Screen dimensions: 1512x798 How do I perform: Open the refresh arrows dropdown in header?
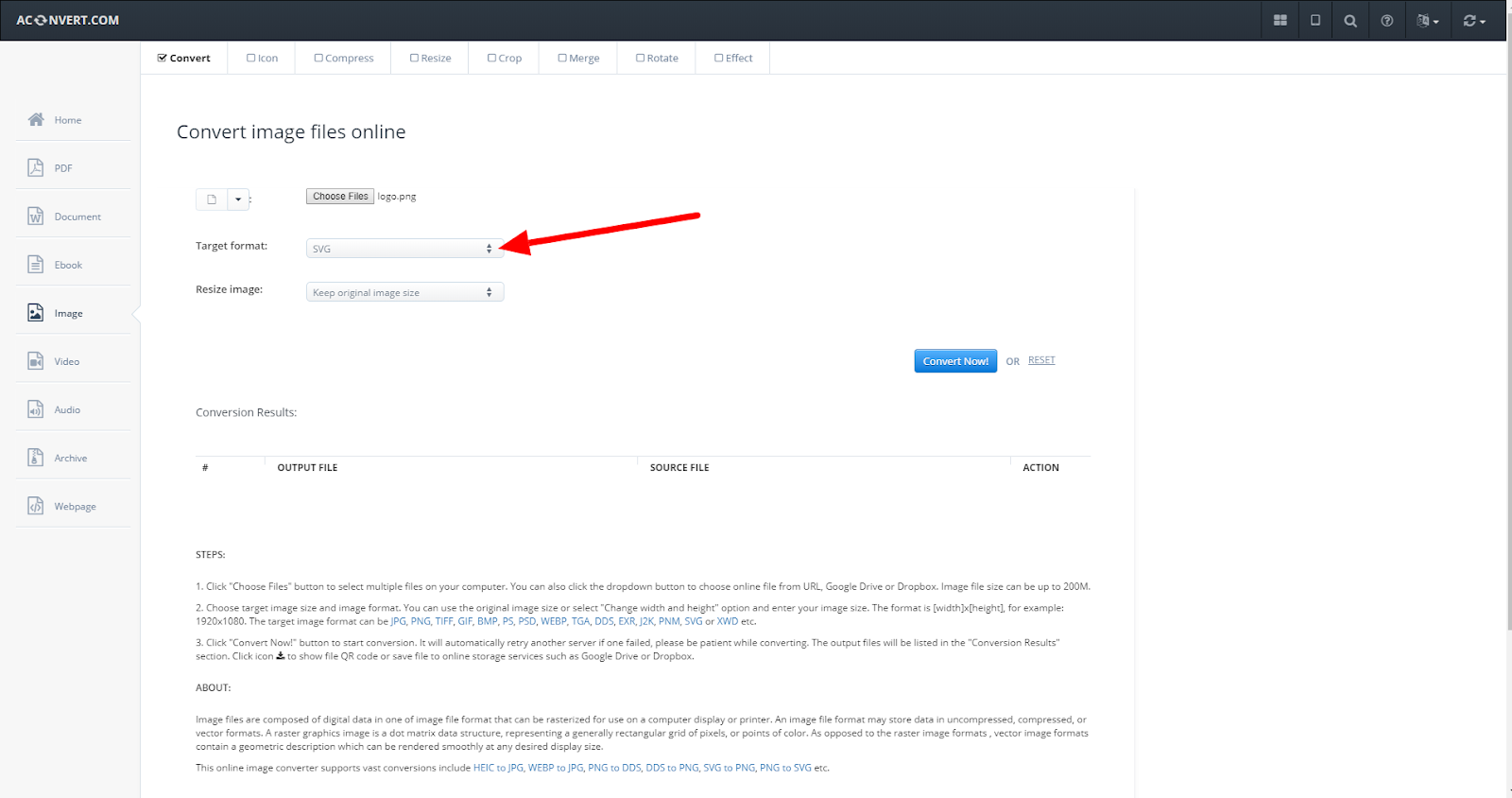click(1474, 20)
